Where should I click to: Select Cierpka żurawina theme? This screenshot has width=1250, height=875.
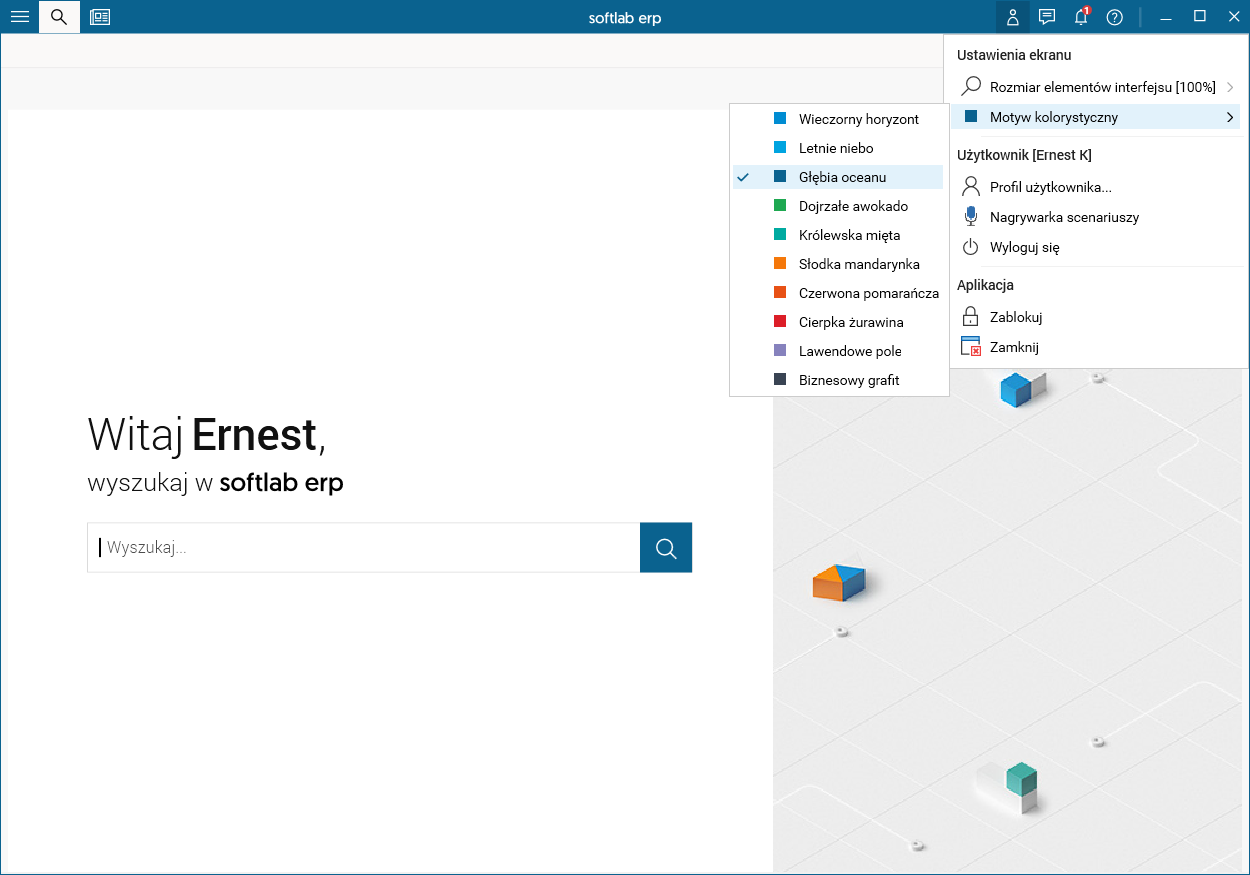(838, 322)
